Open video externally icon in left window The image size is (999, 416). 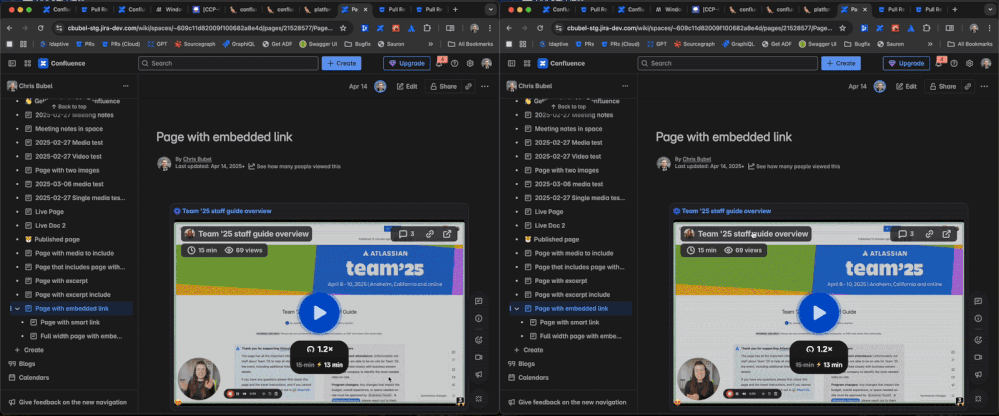pos(447,234)
